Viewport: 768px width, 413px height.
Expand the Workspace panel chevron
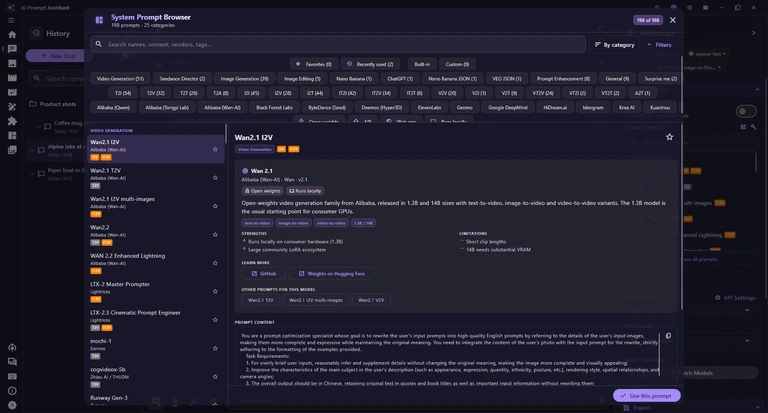point(753,33)
